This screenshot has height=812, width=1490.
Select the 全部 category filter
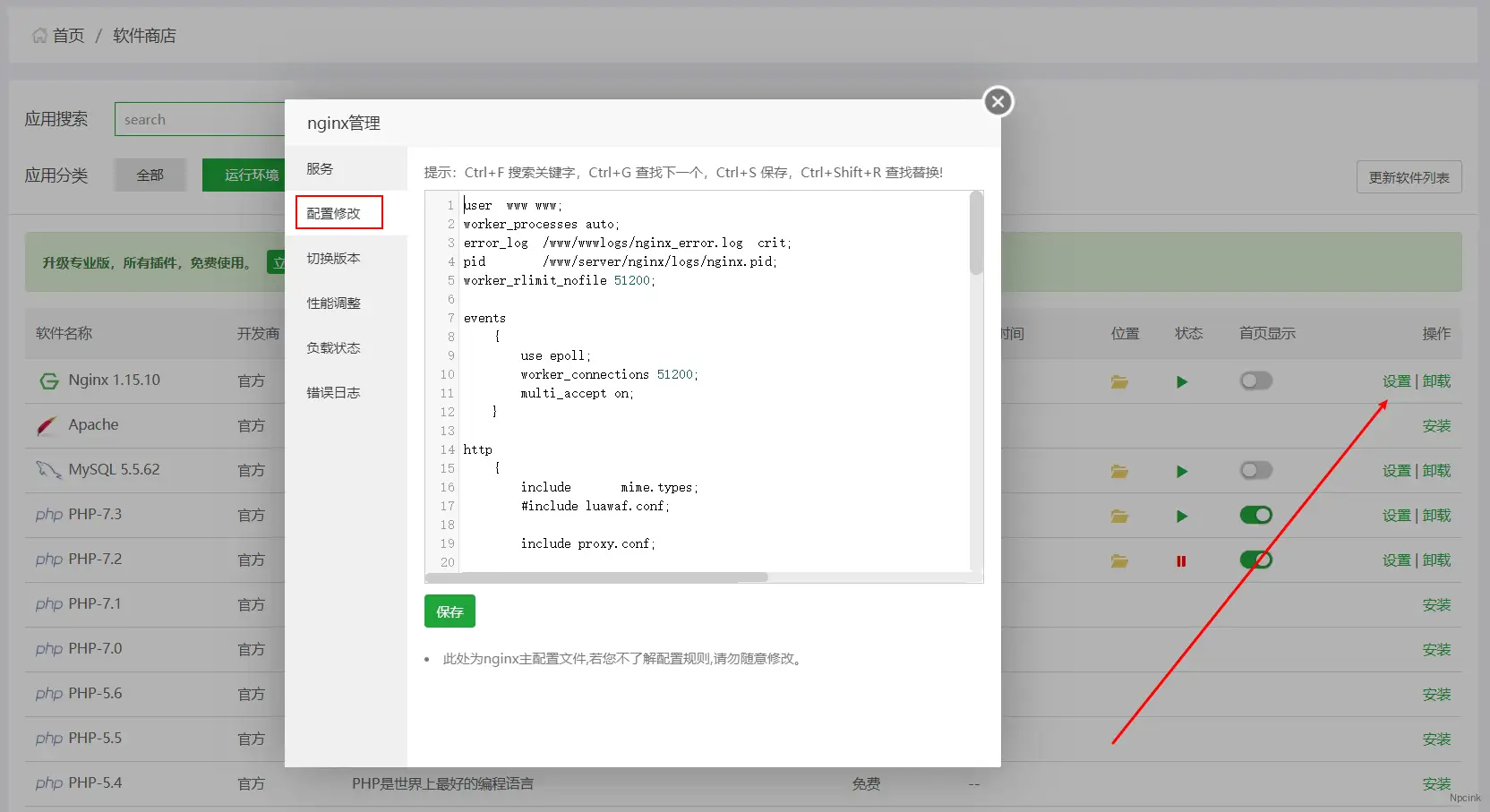(x=150, y=175)
